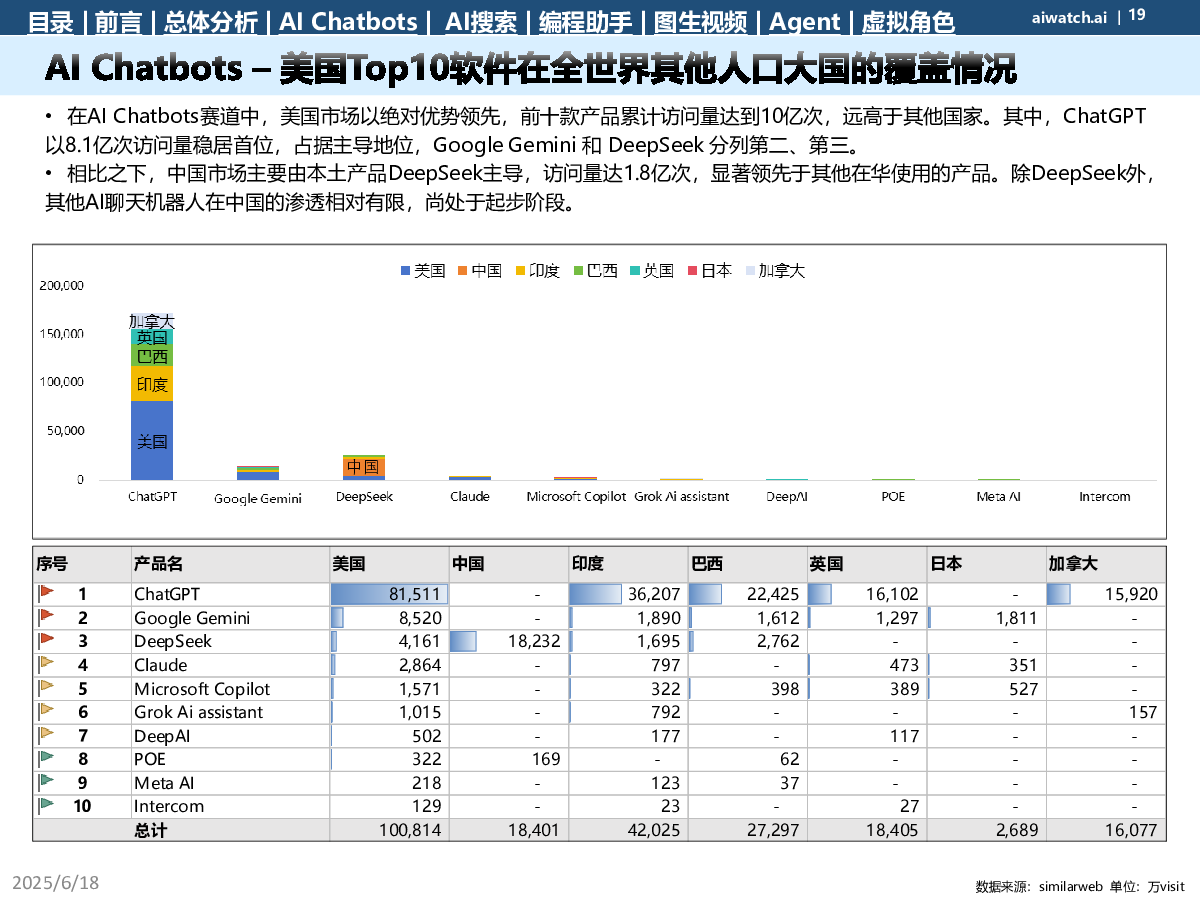
Task: Open the 图生视频 section
Action: click(x=701, y=21)
